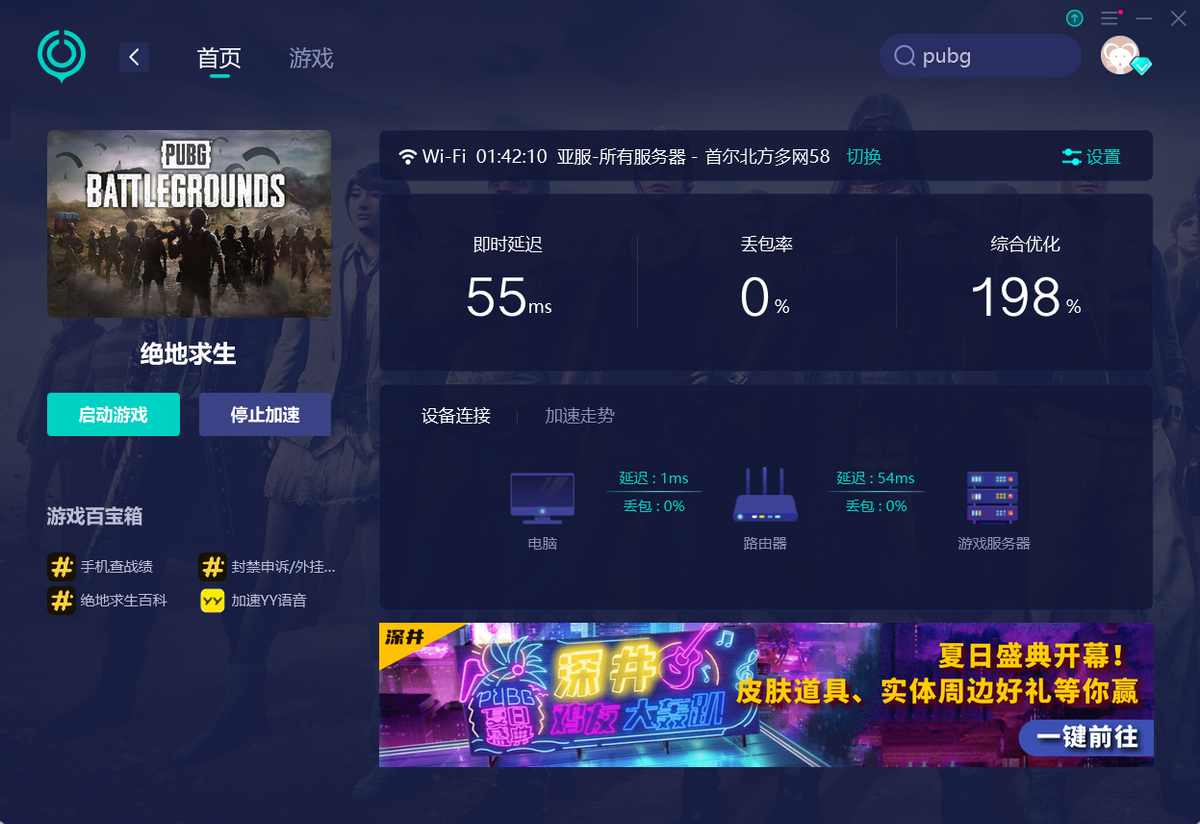Click the pubg search input field

990,57
